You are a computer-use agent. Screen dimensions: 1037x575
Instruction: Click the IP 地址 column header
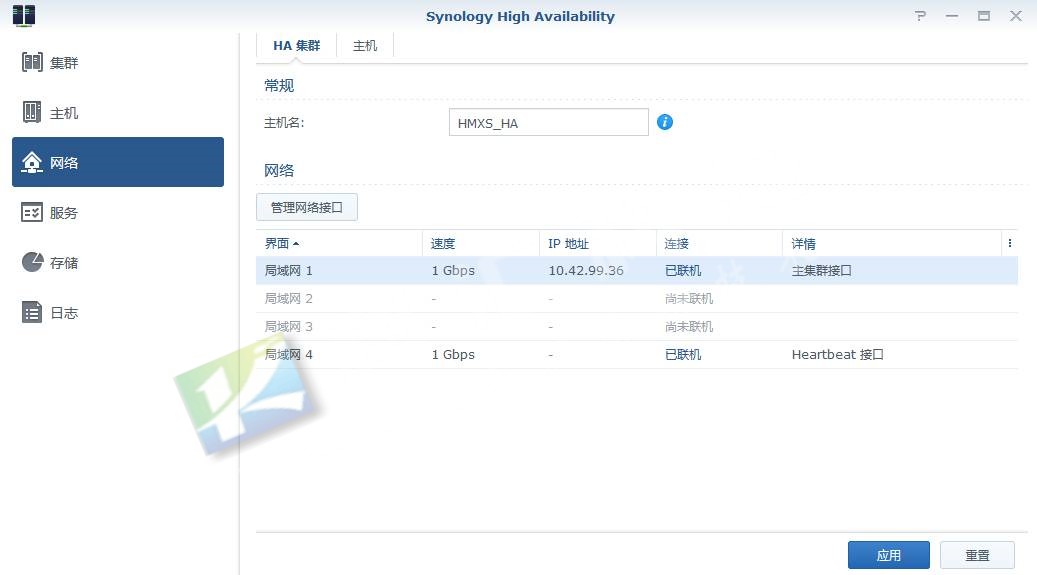(x=598, y=243)
